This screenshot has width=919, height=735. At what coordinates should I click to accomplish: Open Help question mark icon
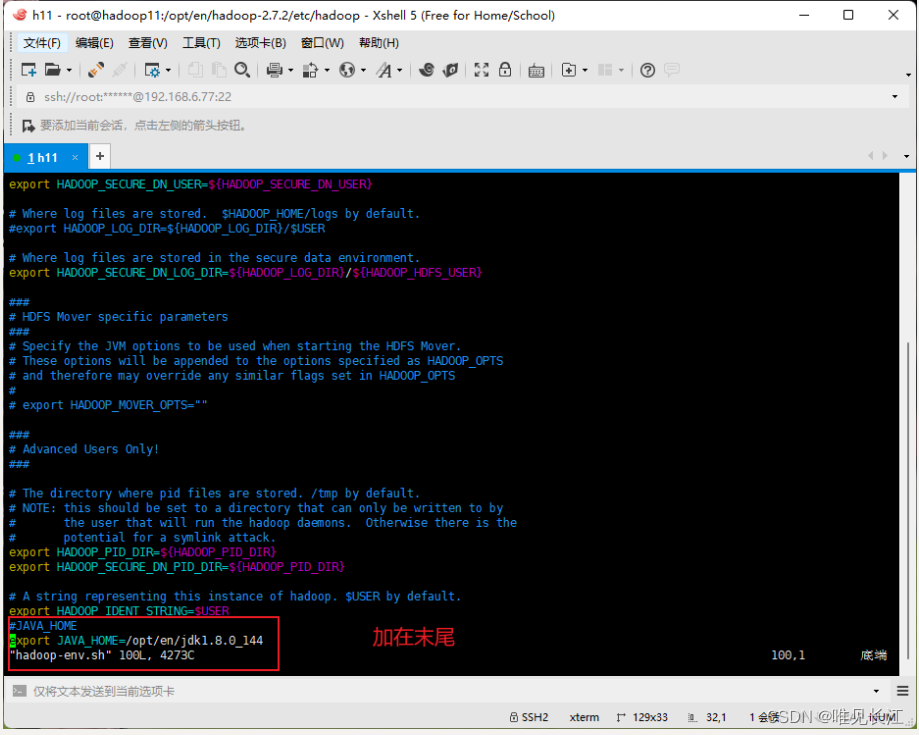click(648, 70)
